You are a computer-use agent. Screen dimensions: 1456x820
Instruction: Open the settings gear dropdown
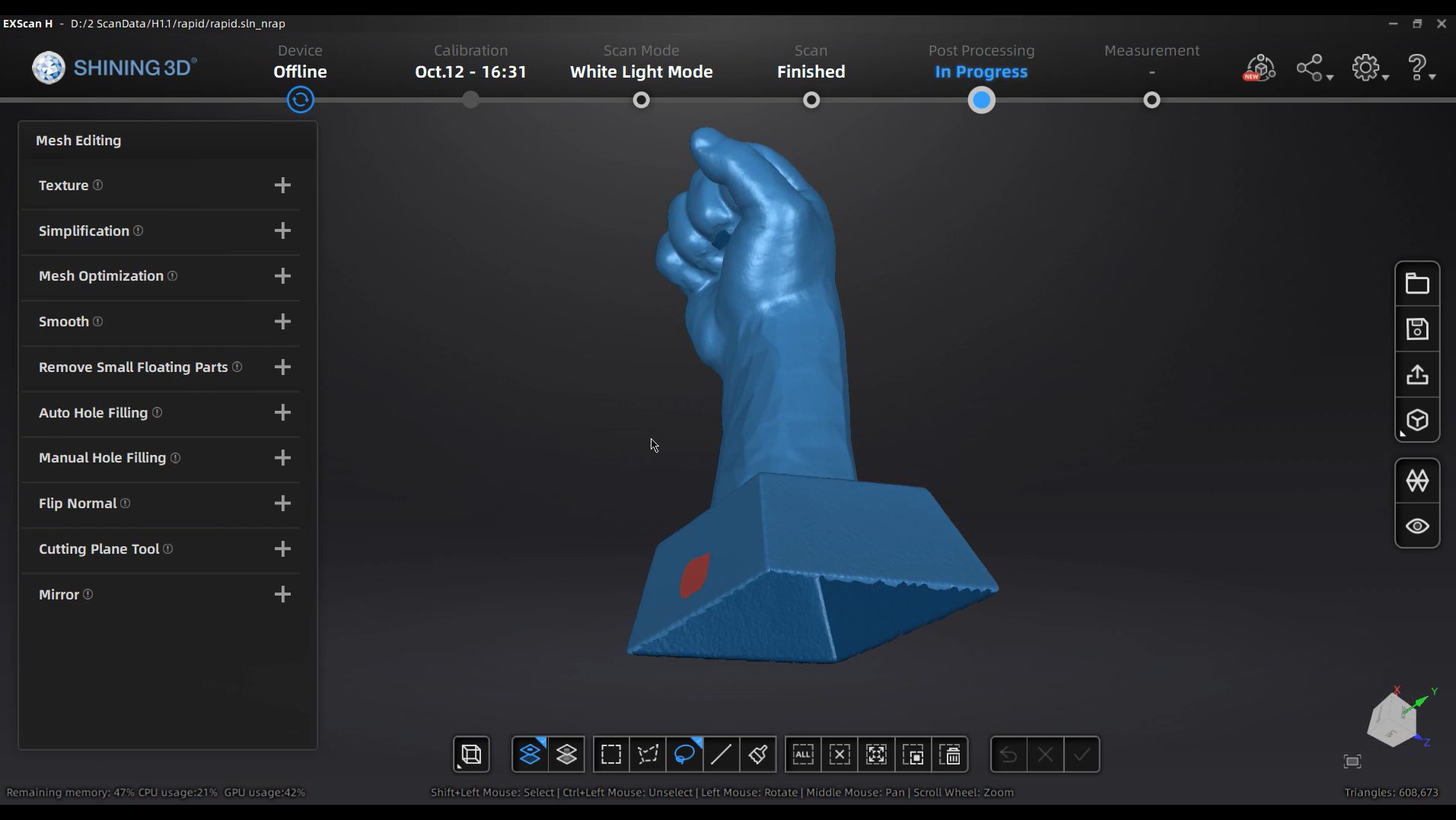tap(1369, 67)
